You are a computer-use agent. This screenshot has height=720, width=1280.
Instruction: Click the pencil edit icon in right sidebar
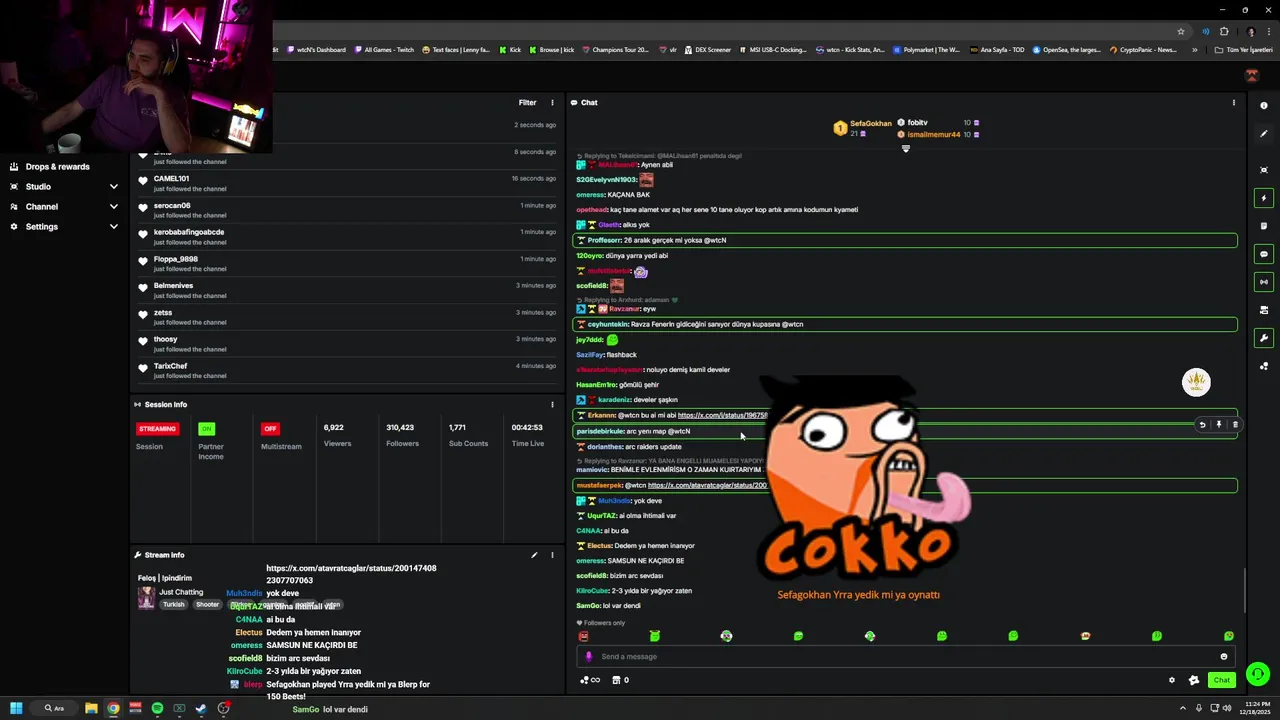[1264, 133]
